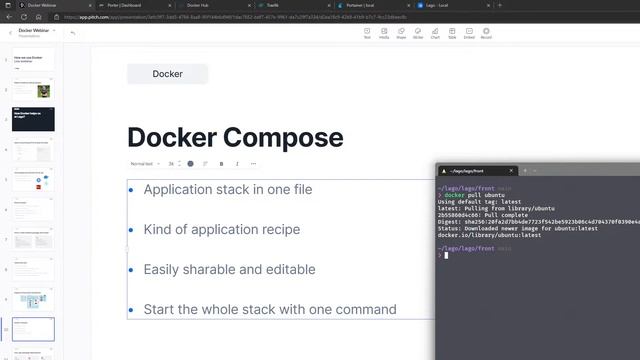
Task: Toggle bold formatting
Action: (x=221, y=164)
